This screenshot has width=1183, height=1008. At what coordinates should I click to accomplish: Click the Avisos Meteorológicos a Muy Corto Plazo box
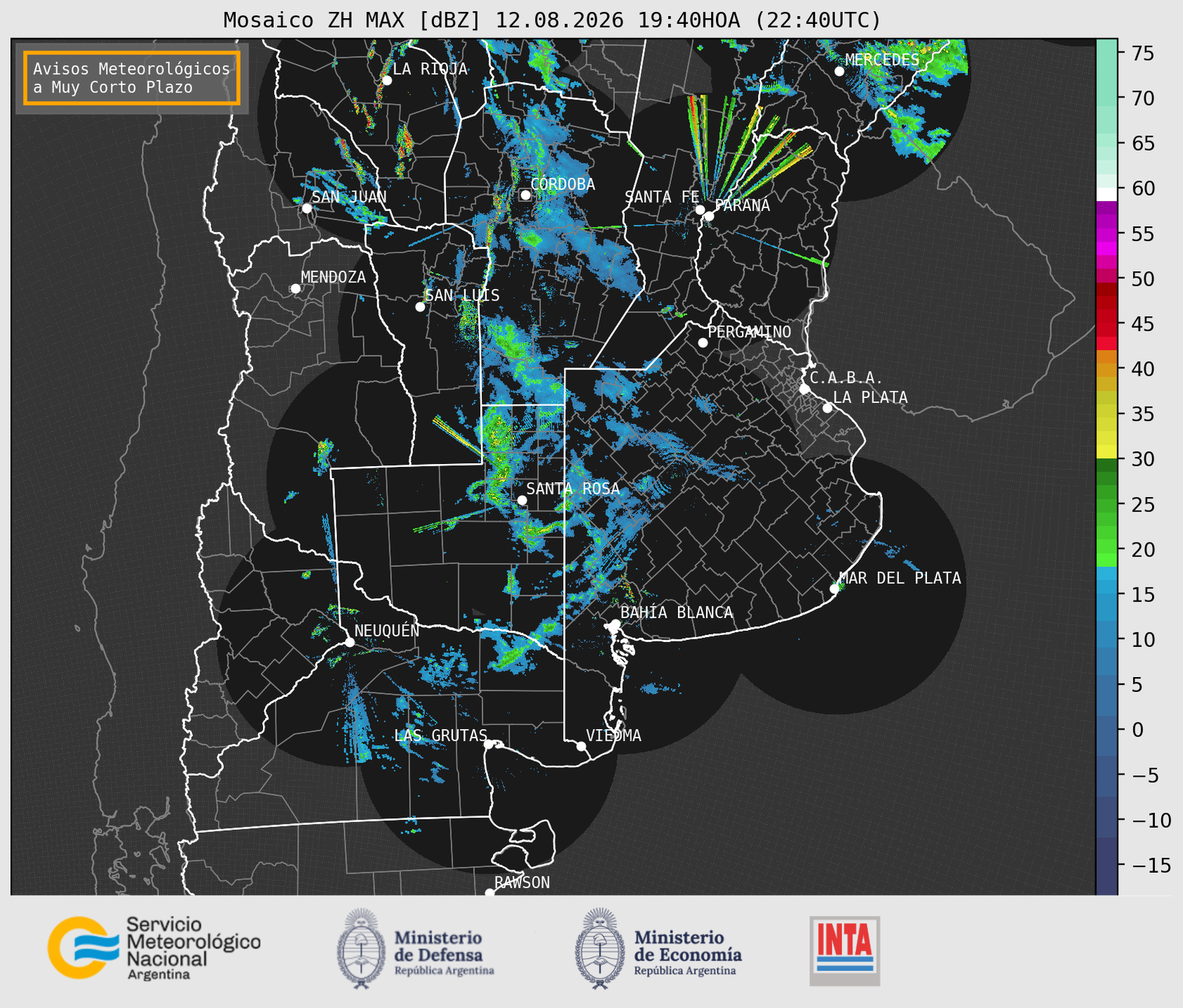[x=132, y=78]
